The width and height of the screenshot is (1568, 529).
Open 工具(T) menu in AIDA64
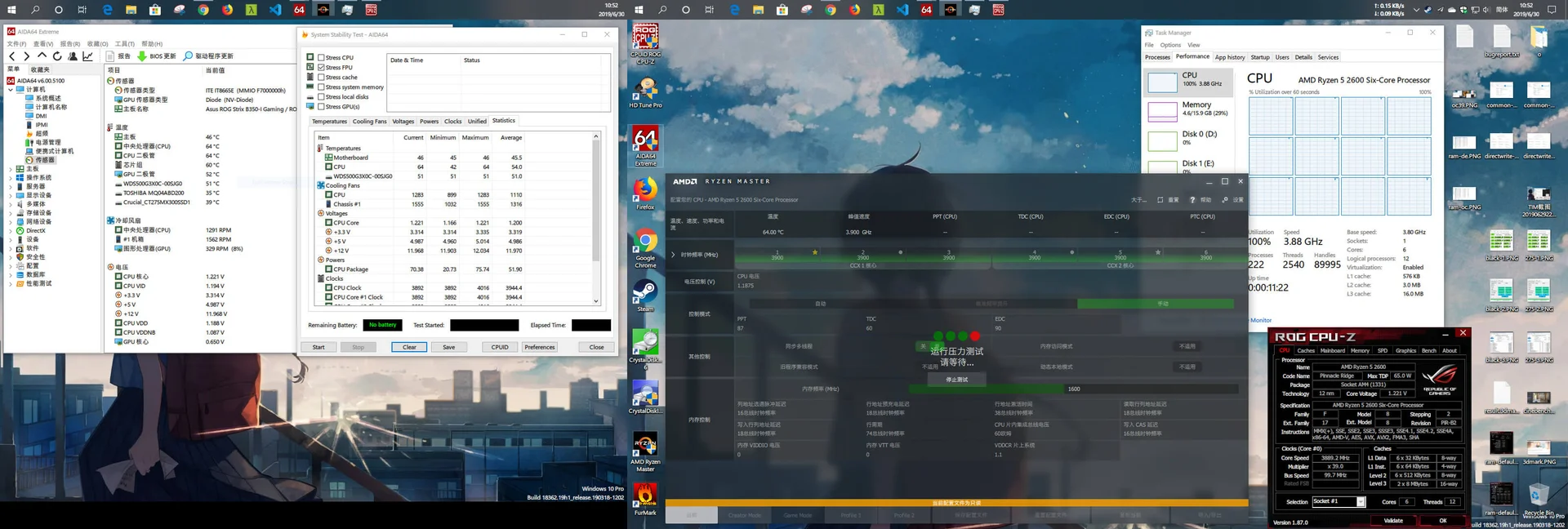tap(124, 44)
